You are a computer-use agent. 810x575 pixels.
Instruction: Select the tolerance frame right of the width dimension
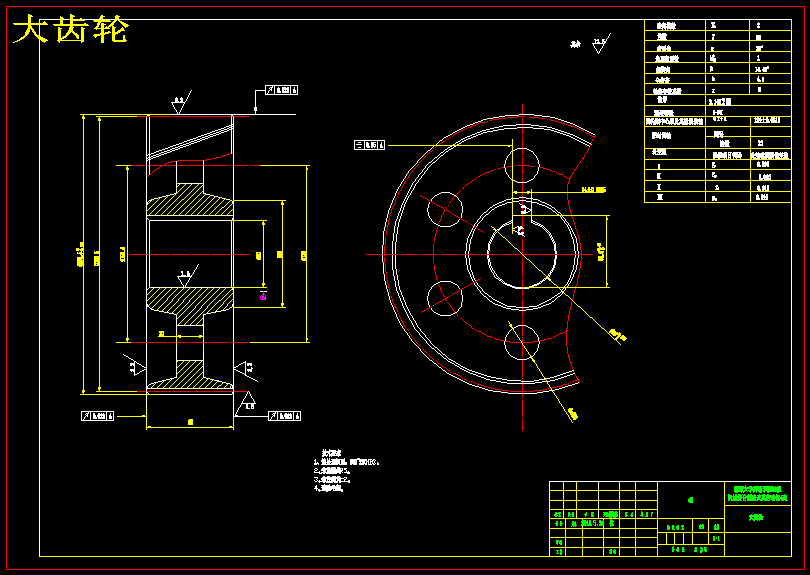[x=285, y=416]
